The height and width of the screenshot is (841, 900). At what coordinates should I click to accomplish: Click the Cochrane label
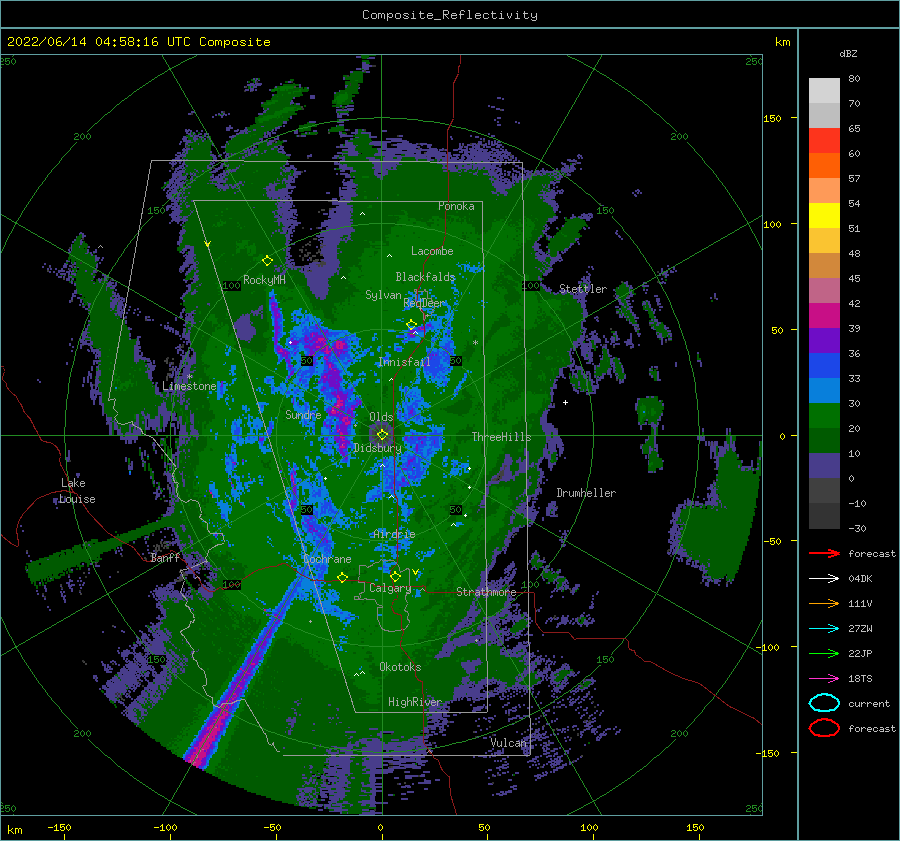point(327,559)
